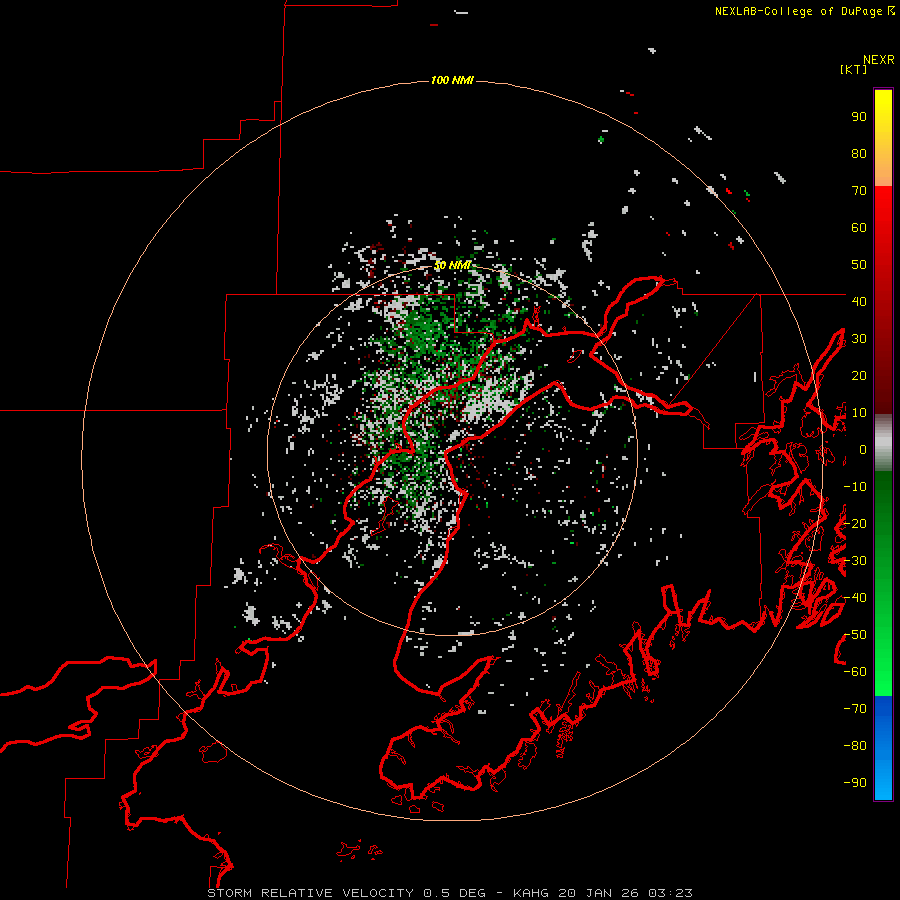Click the "-50" scale label
The width and height of the screenshot is (900, 900).
(x=855, y=635)
